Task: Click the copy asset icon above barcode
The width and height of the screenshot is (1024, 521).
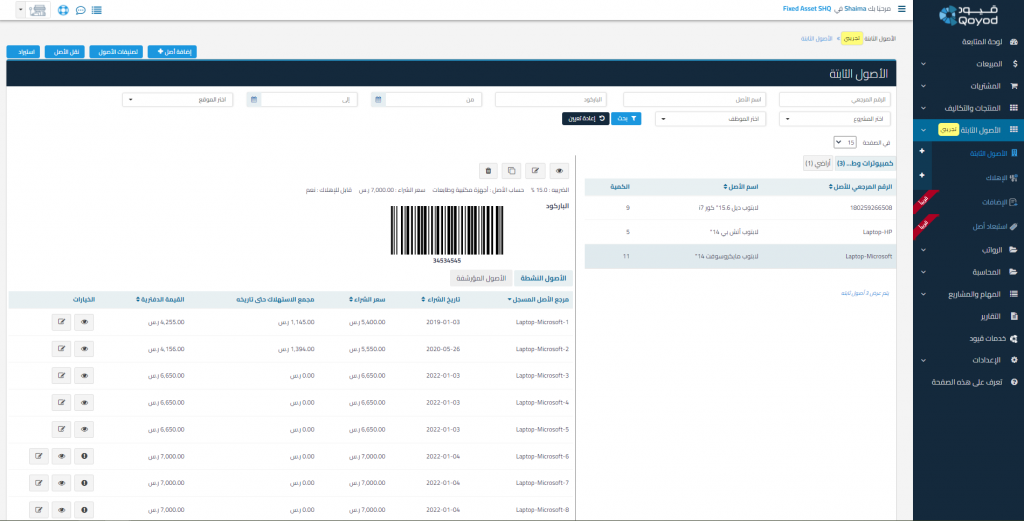Action: (511, 171)
